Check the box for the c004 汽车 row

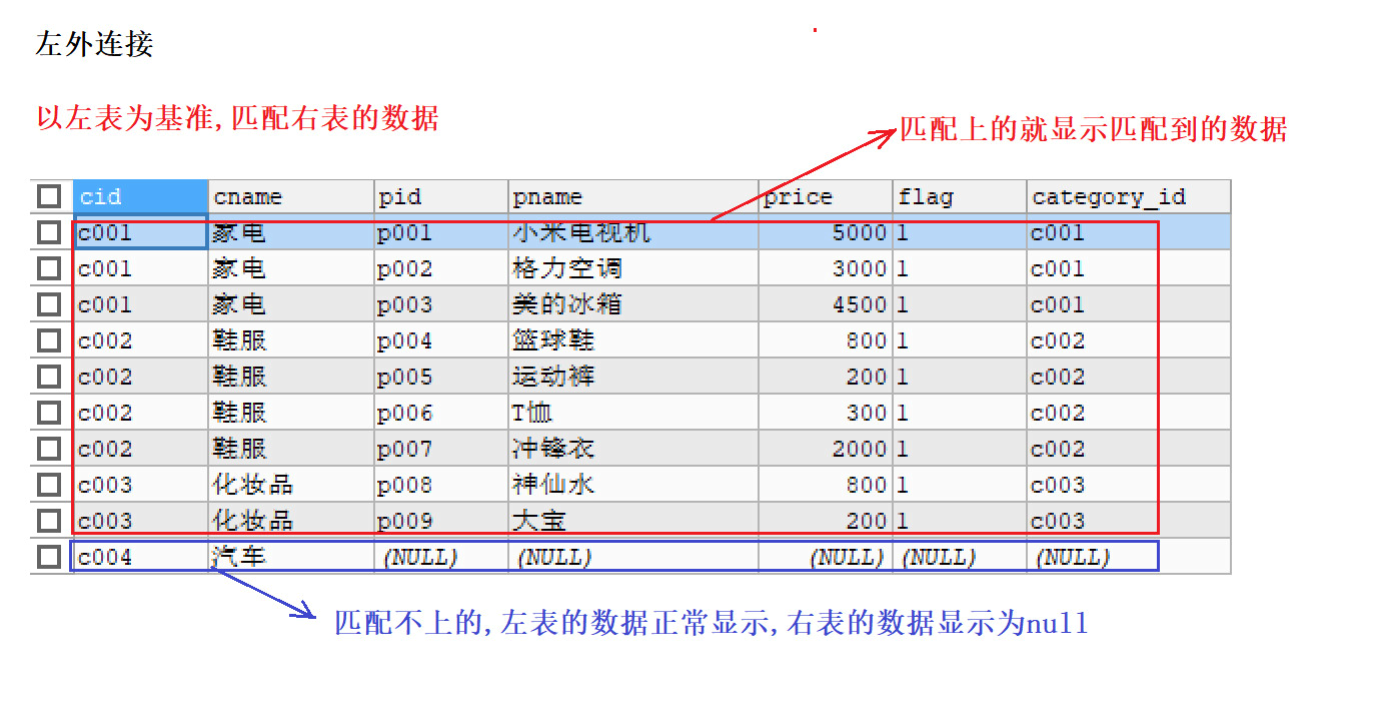(49, 556)
